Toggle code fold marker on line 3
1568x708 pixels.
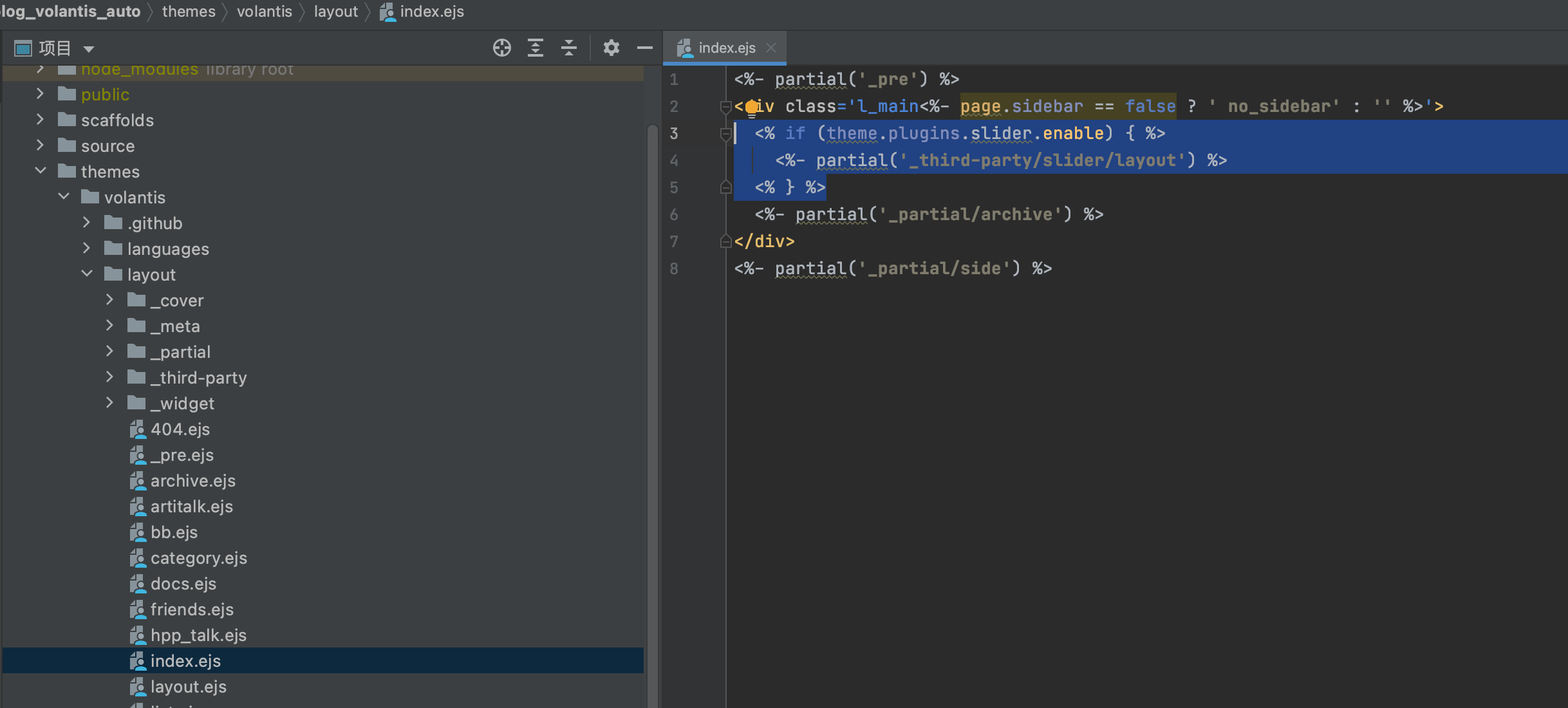tap(725, 134)
